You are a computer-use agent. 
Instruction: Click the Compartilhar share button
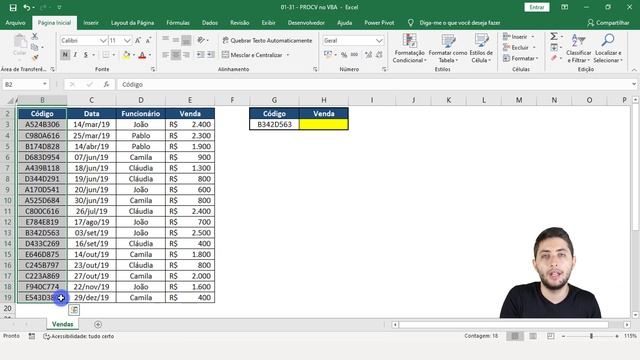pos(608,23)
